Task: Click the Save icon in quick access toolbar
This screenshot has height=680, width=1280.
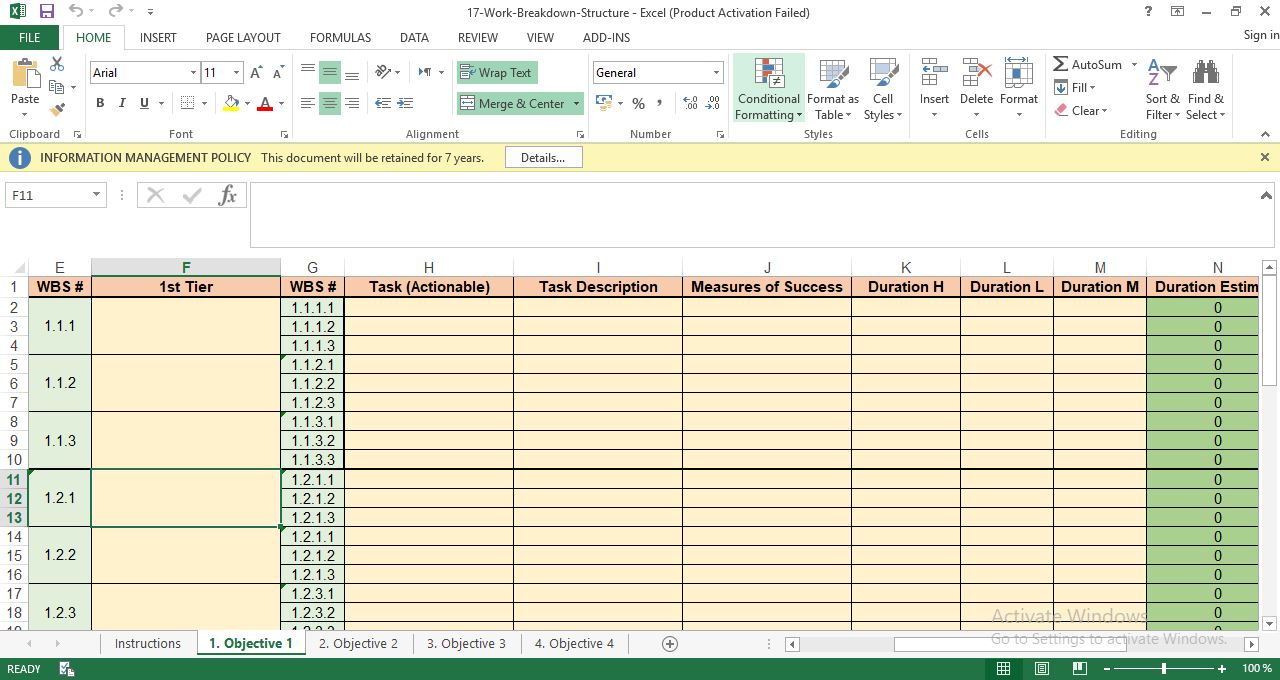Action: coord(46,12)
